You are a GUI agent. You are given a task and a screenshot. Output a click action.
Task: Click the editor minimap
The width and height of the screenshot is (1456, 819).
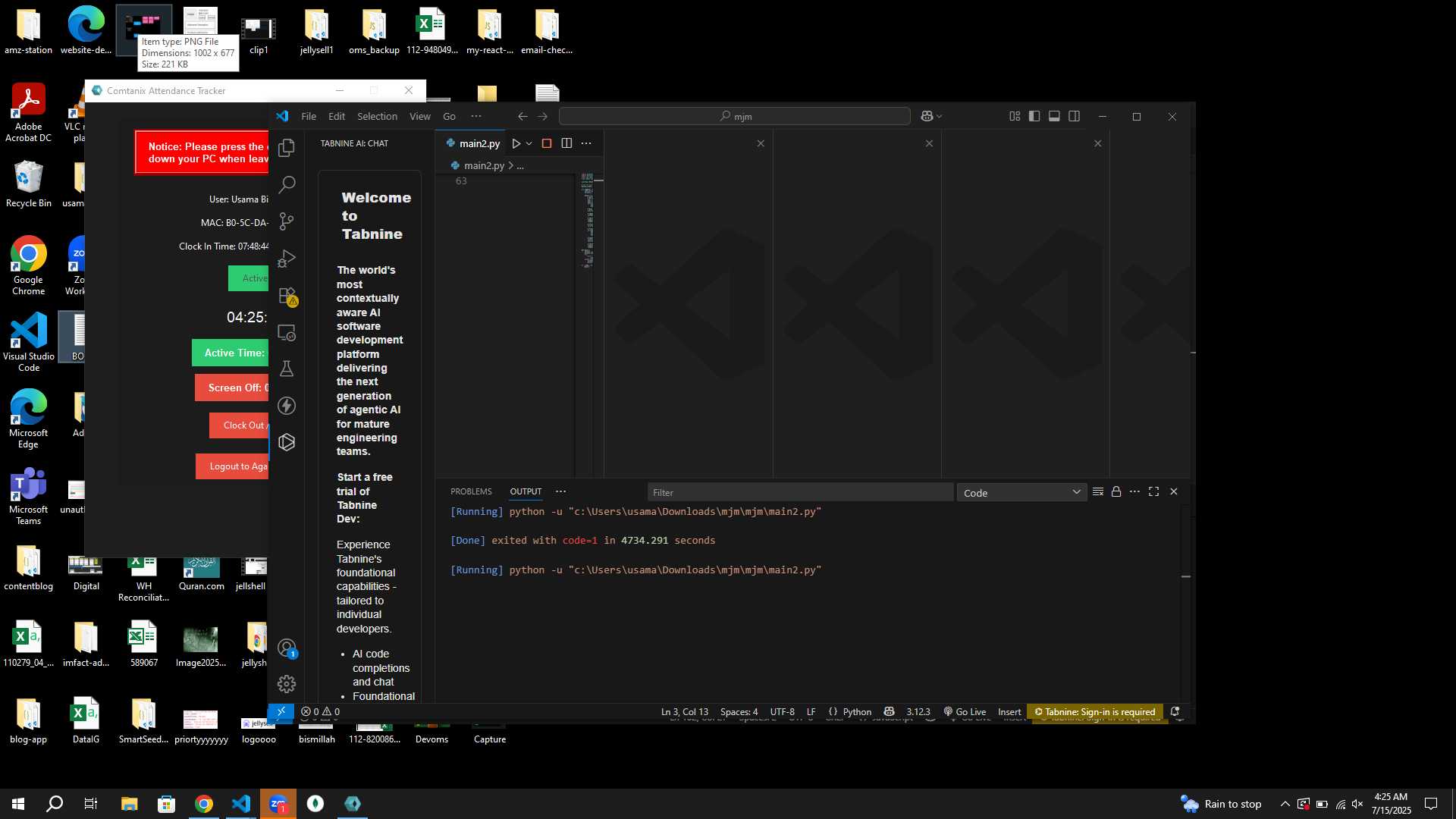click(587, 221)
